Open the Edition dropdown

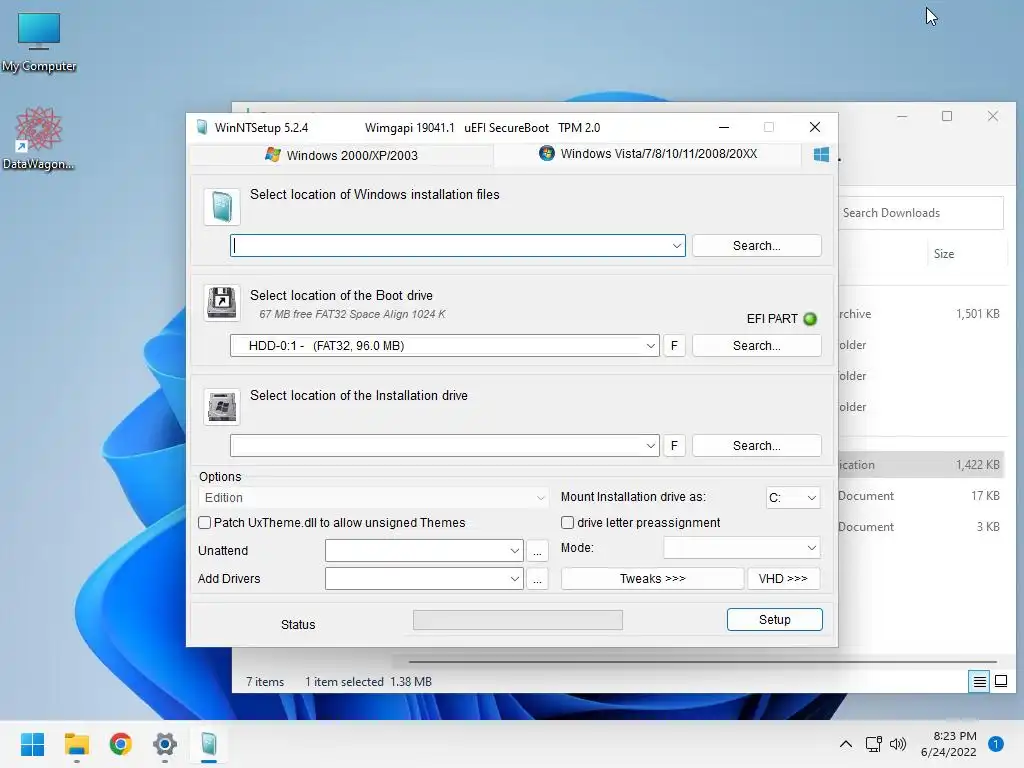click(x=372, y=498)
